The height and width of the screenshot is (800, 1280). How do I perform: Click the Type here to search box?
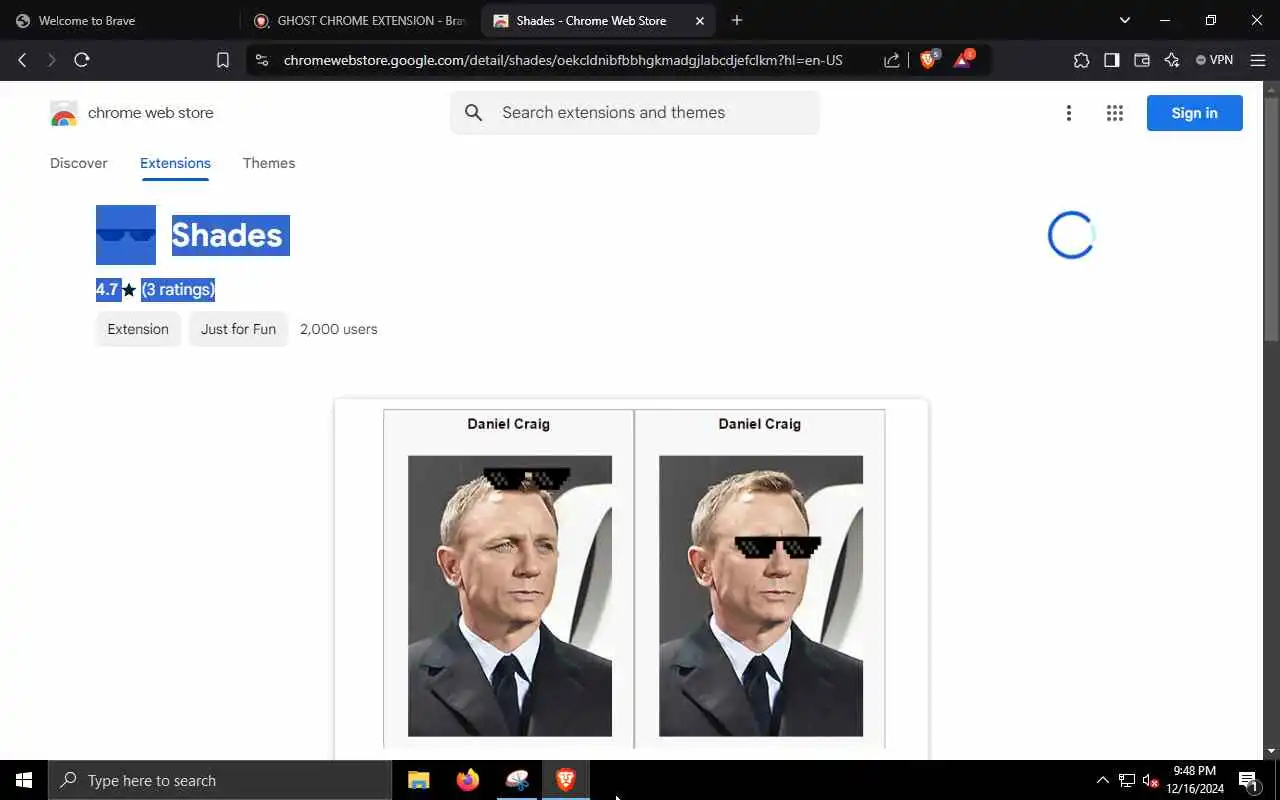pos(220,780)
